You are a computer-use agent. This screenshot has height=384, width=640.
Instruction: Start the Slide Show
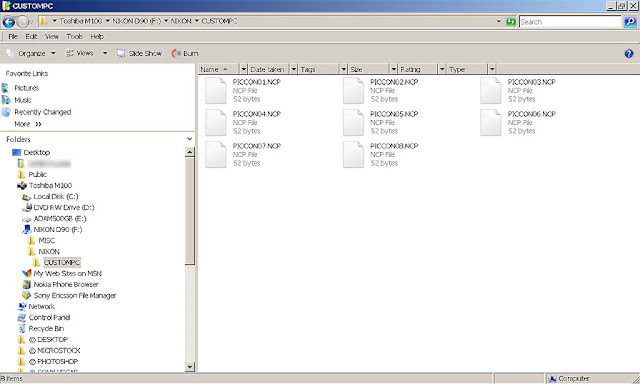[x=139, y=53]
